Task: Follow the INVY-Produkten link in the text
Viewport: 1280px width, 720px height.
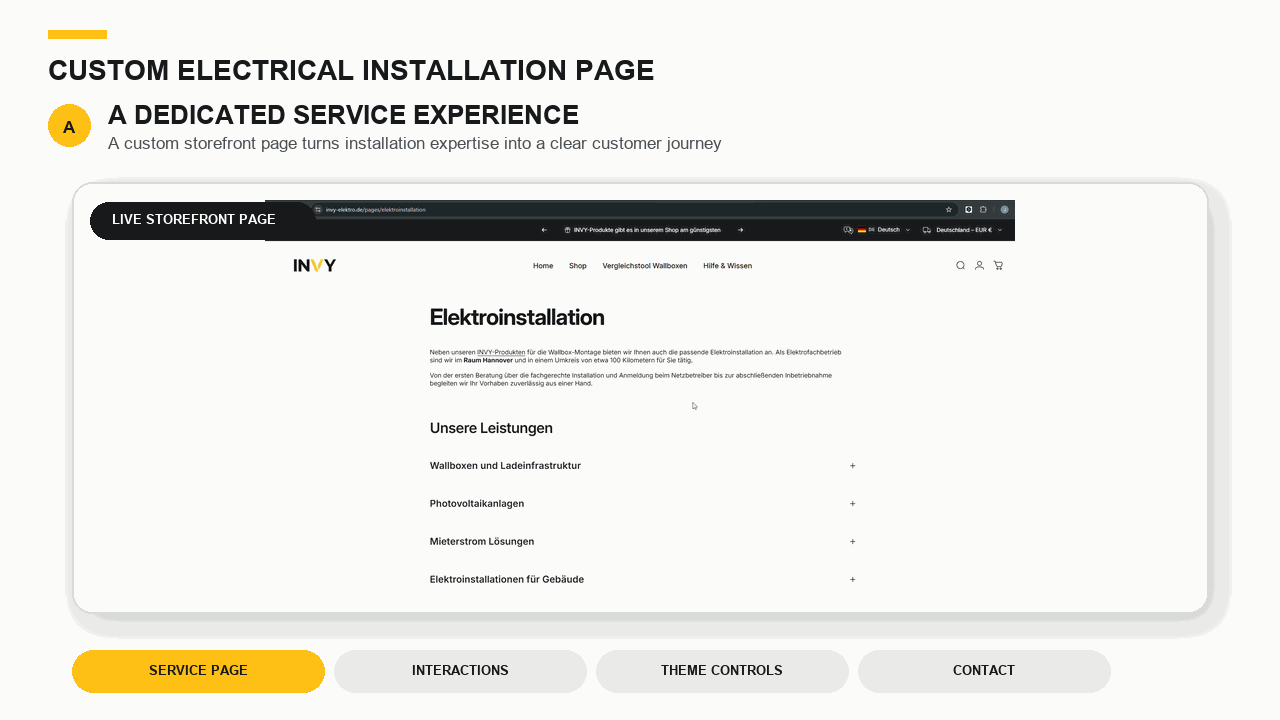Action: click(x=501, y=352)
